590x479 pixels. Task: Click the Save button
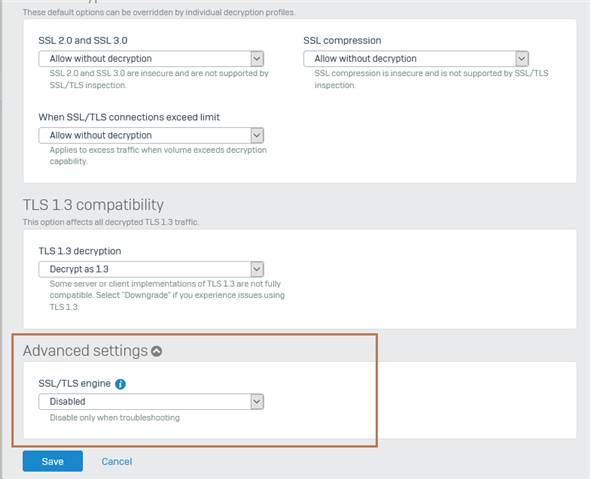[x=53, y=461]
